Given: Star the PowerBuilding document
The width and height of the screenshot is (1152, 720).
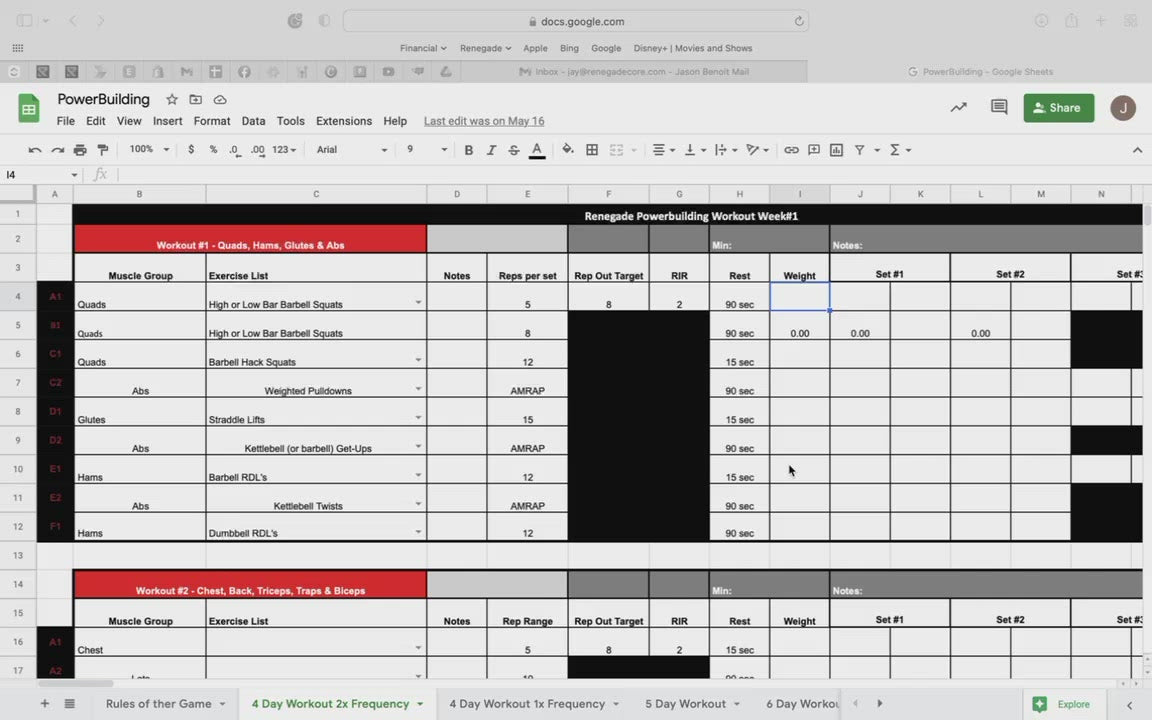Looking at the screenshot, I should tap(172, 100).
